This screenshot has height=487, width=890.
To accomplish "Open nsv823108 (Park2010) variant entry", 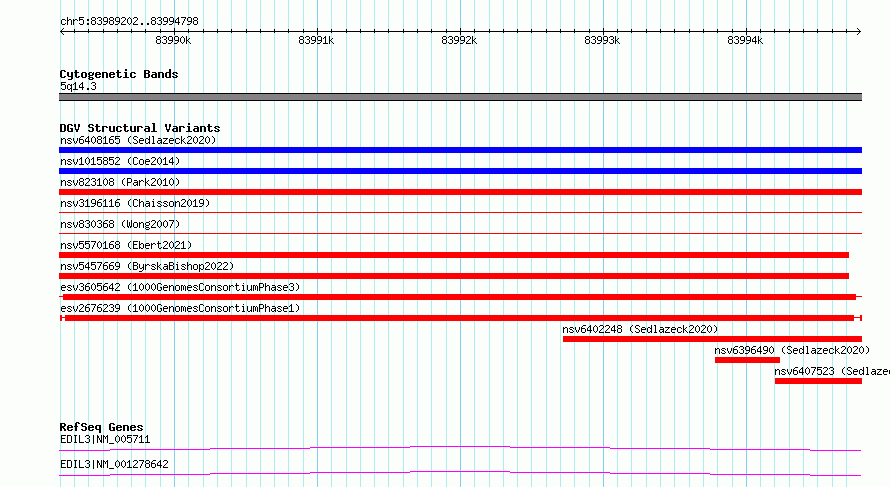I will (x=120, y=182).
